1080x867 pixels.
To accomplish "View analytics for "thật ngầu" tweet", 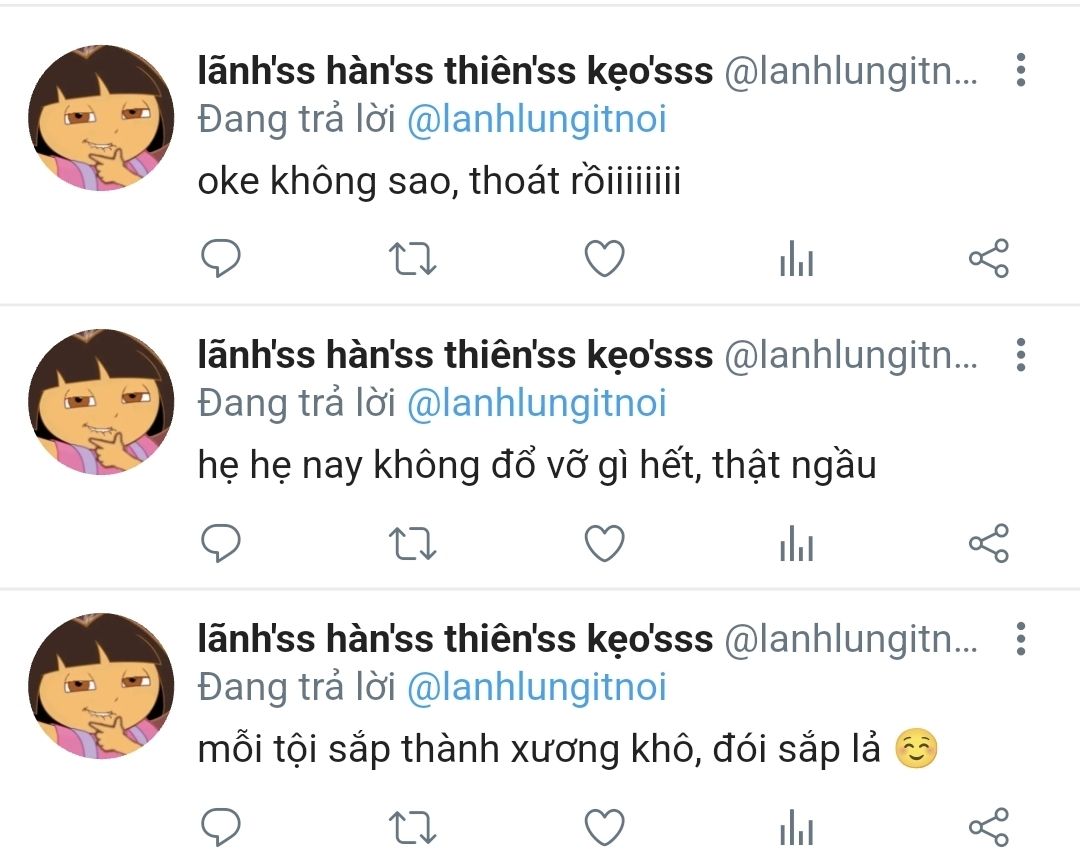I will coord(796,545).
